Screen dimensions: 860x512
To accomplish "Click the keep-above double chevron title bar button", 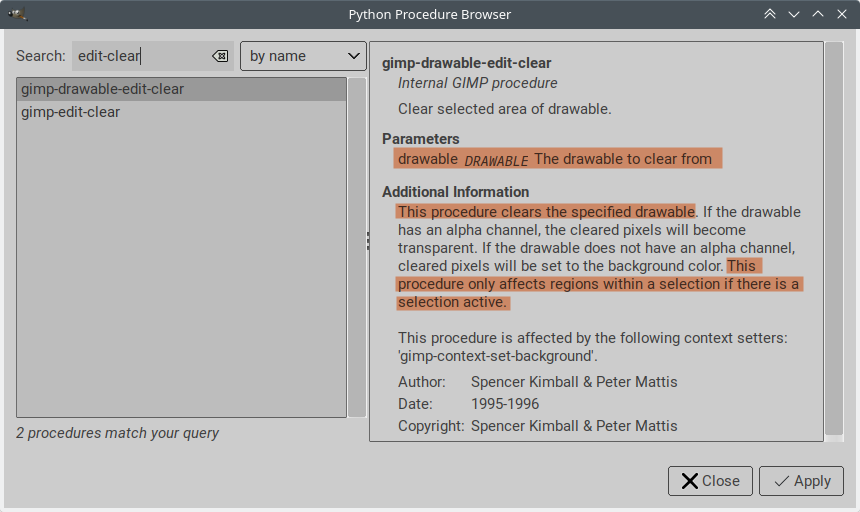I will (x=770, y=14).
